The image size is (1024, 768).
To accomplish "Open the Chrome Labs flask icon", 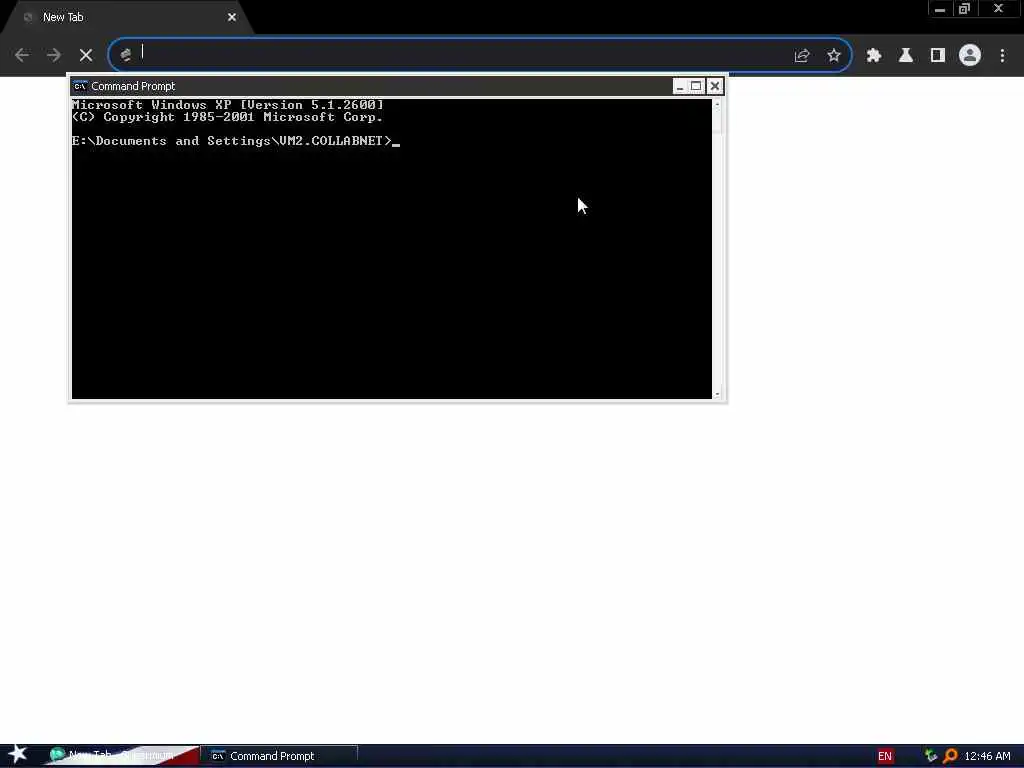I will 906,56.
